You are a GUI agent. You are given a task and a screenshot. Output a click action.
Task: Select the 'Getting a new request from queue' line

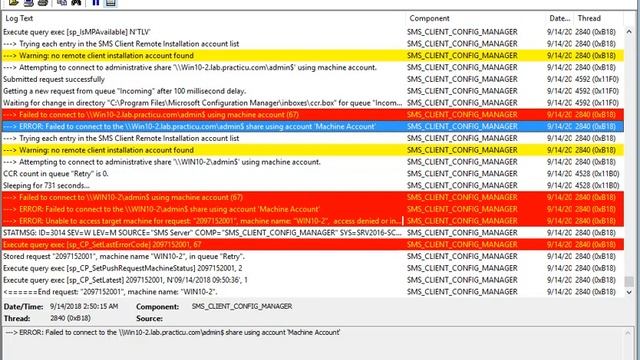tap(313, 91)
